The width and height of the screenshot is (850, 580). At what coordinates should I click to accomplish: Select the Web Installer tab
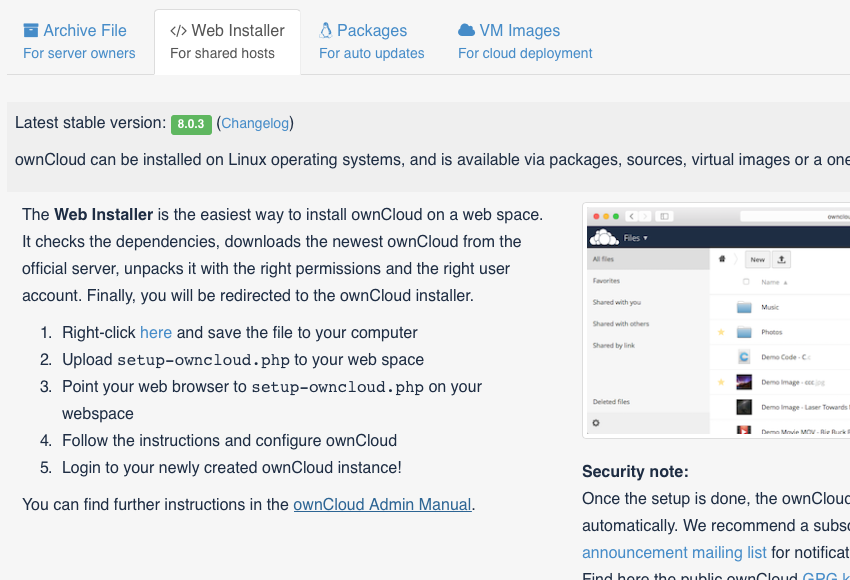227,41
